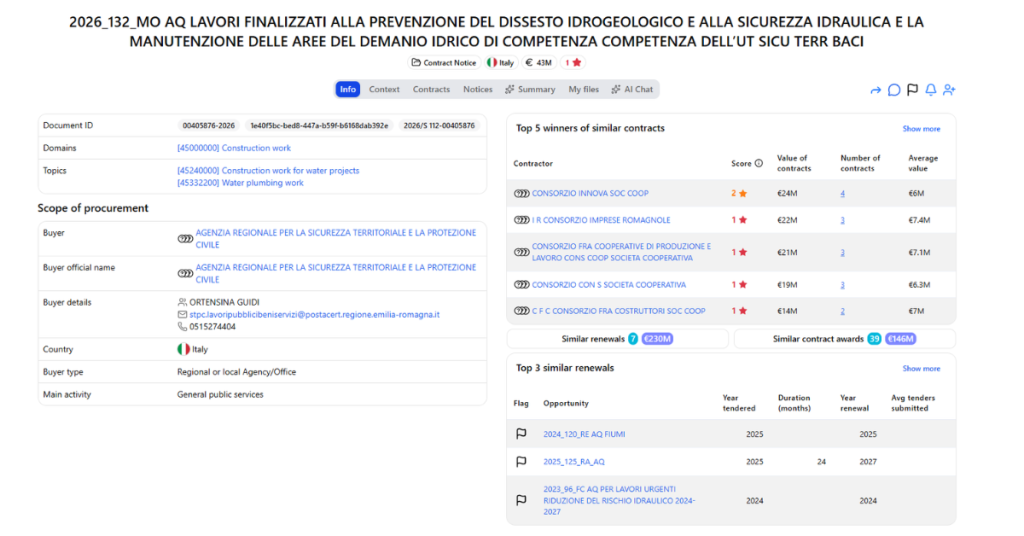The image size is (1024, 536).
Task: Open the [45000000] Construction work domain
Action: click(234, 148)
